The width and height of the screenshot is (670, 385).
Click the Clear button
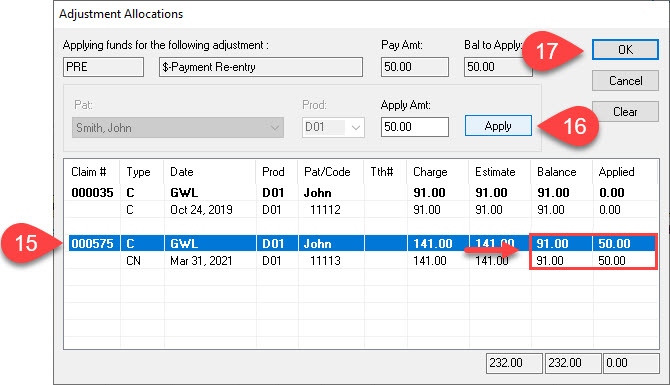pyautogui.click(x=625, y=112)
